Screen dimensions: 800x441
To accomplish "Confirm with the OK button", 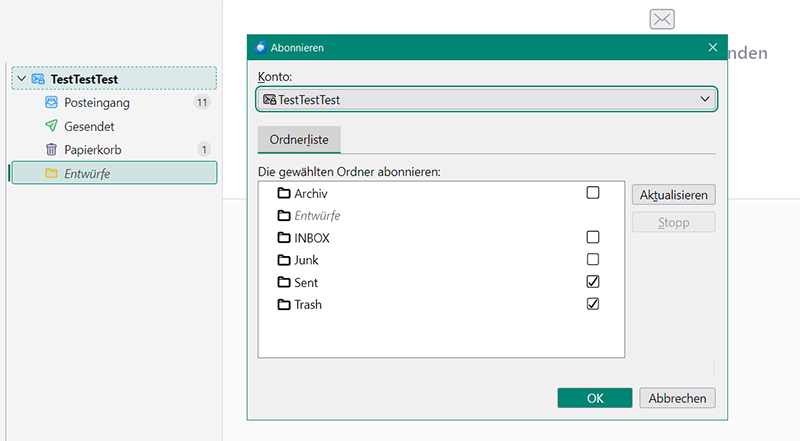I will [595, 398].
